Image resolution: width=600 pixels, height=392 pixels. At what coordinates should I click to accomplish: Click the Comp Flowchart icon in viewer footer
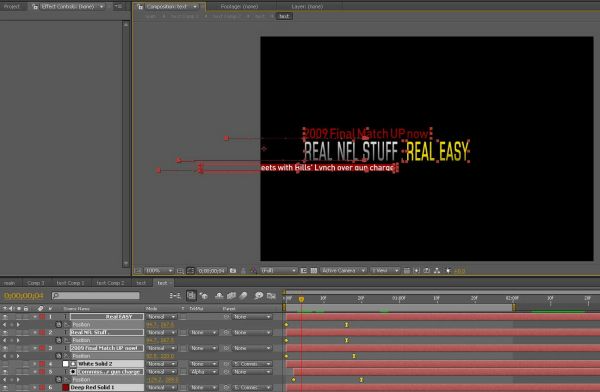click(437, 271)
